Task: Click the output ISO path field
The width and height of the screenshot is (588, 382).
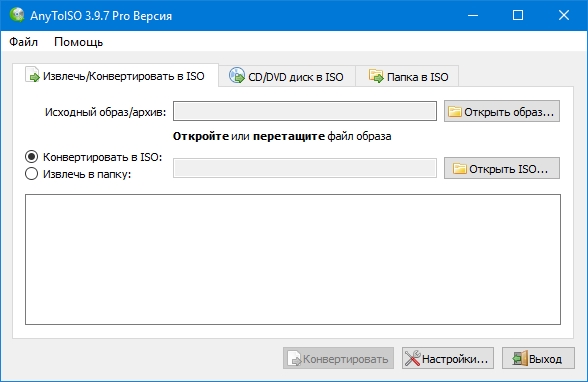Action: pyautogui.click(x=305, y=168)
